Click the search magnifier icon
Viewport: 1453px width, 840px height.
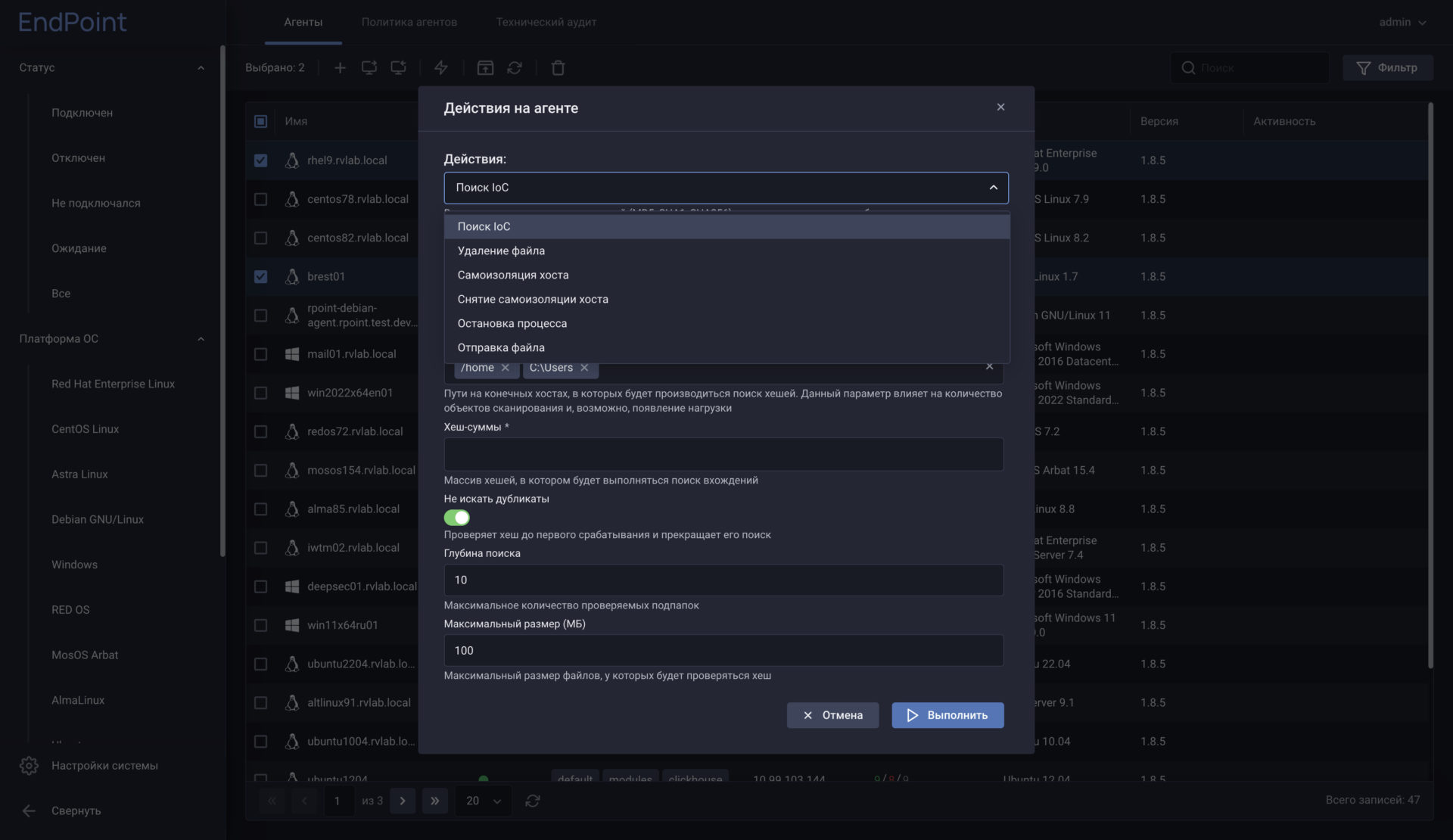coord(1188,68)
